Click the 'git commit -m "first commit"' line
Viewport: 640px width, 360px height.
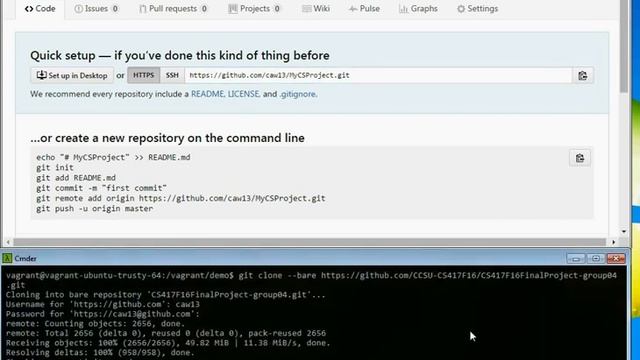pyautogui.click(x=102, y=188)
